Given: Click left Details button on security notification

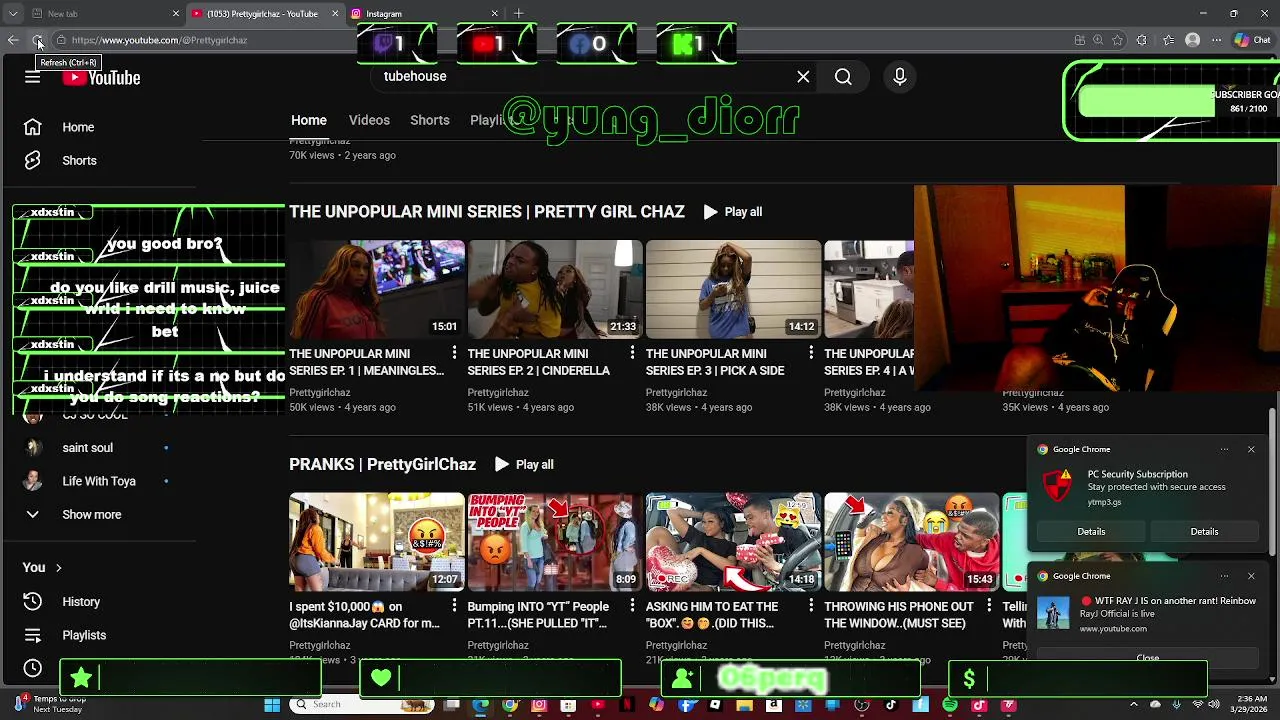Looking at the screenshot, I should (x=1091, y=532).
